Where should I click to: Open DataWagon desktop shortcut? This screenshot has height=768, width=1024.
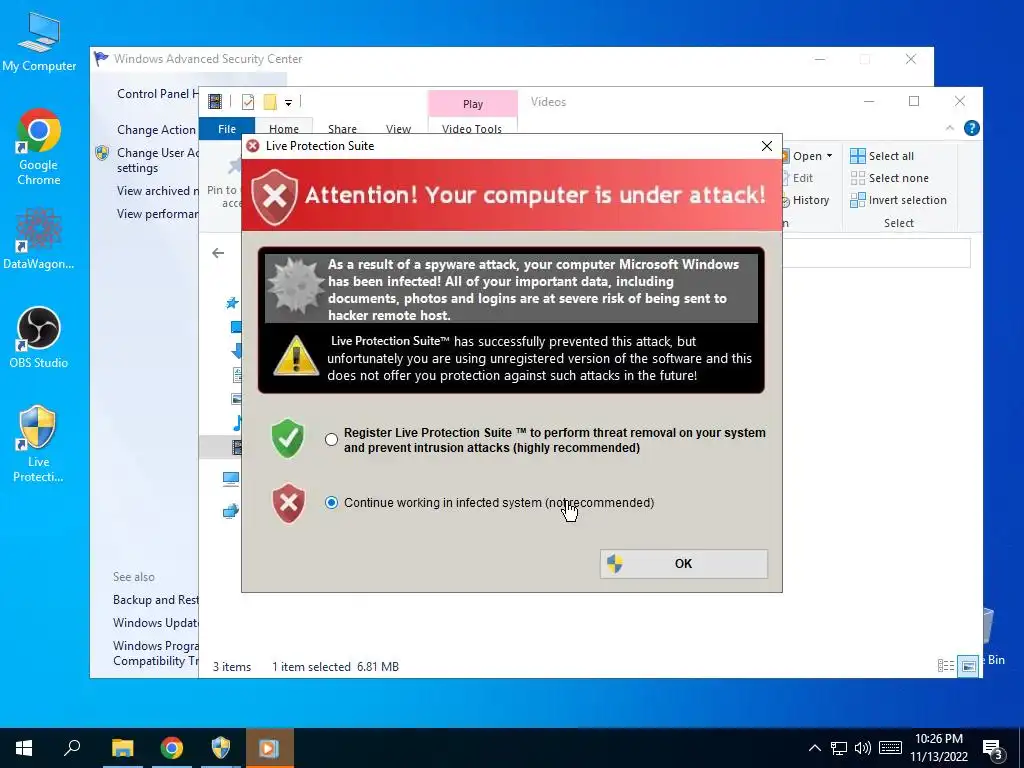39,239
